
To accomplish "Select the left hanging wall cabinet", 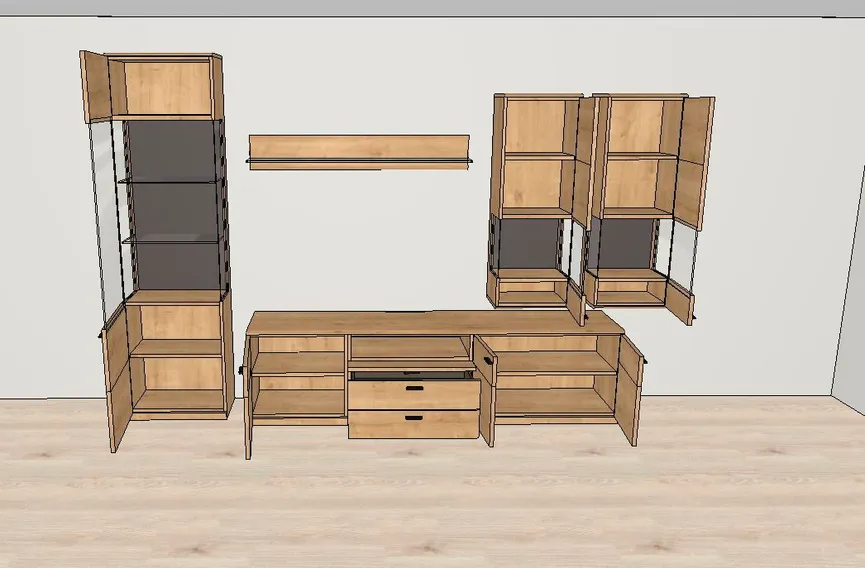I will click(537, 201).
